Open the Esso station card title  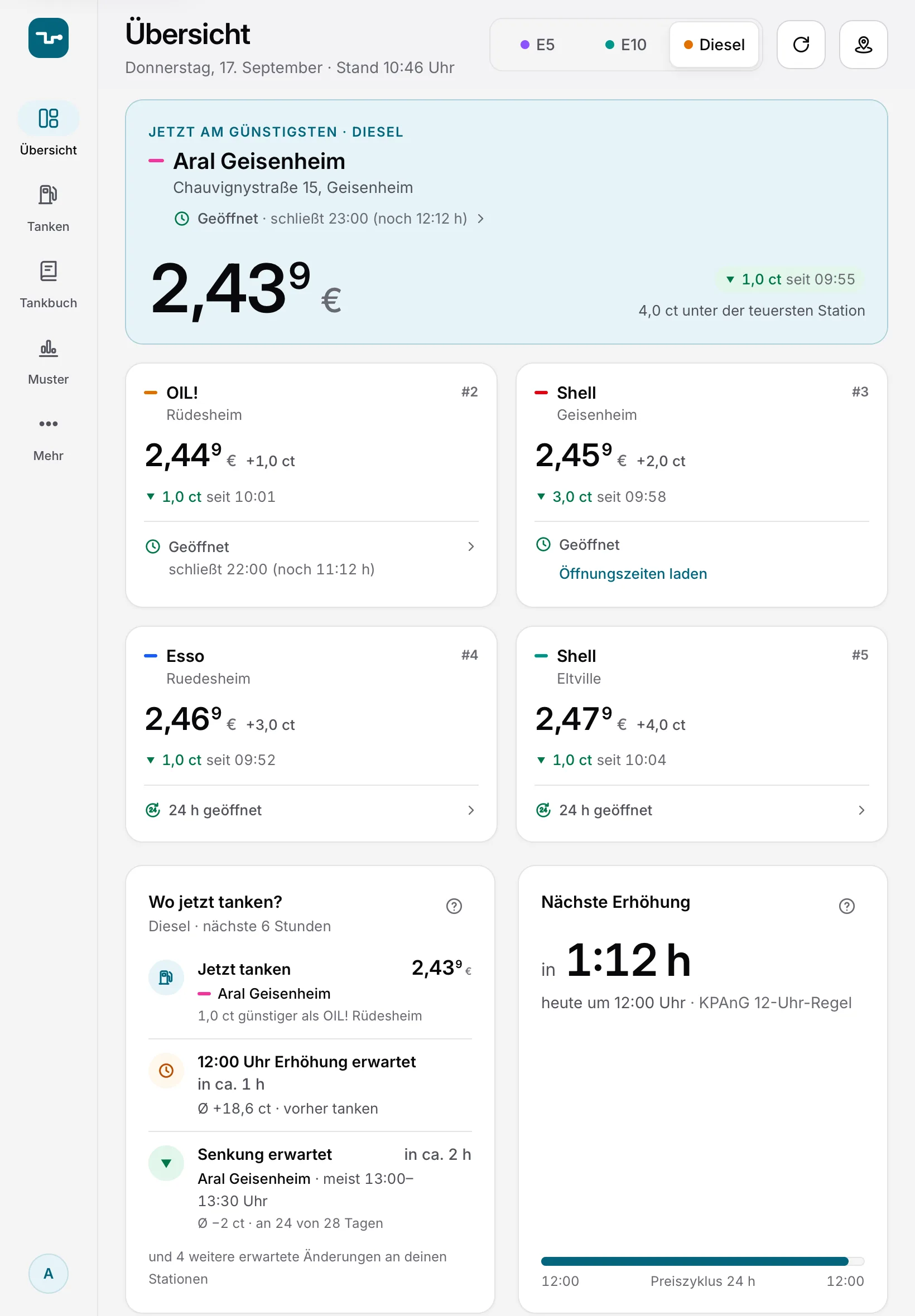pyautogui.click(x=185, y=655)
